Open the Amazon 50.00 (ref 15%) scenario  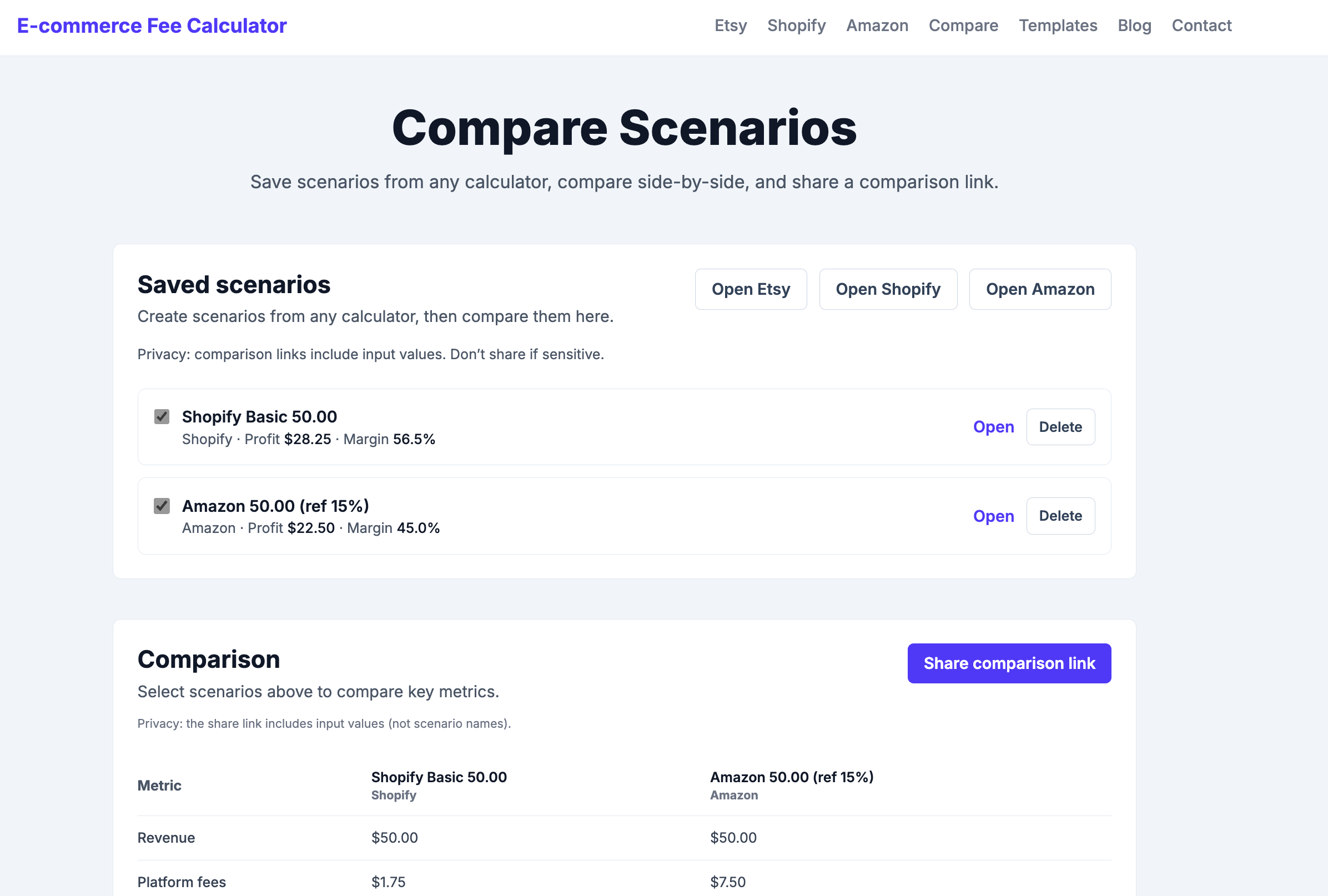pyautogui.click(x=994, y=515)
